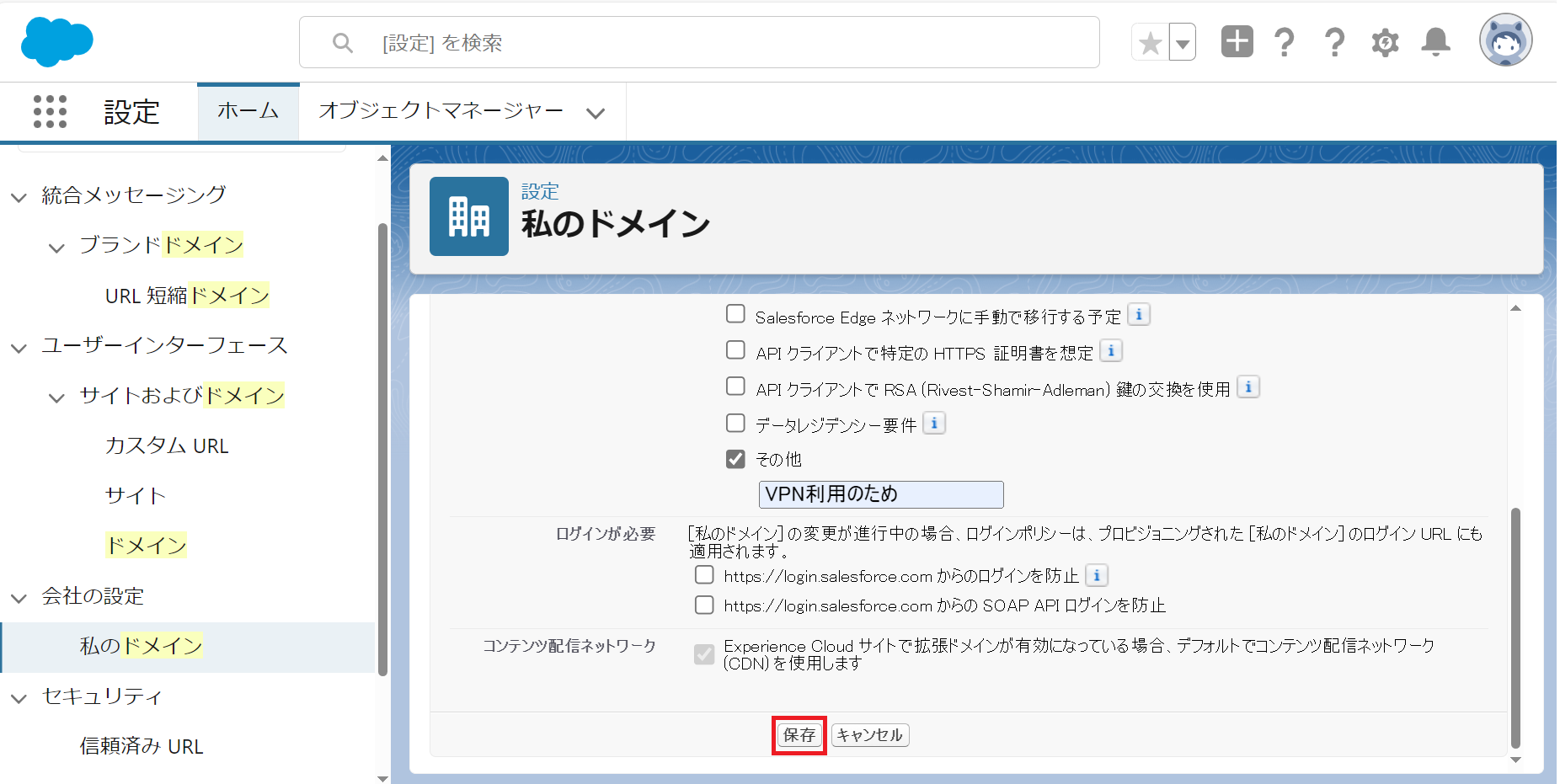Open the global actions plus icon
This screenshot has width=1560, height=784.
pyautogui.click(x=1237, y=41)
